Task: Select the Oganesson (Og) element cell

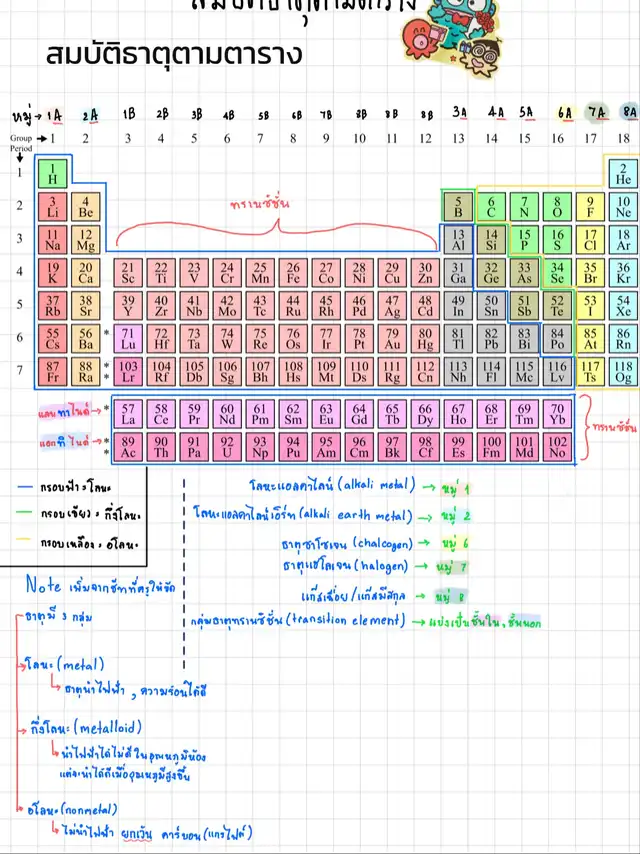Action: [623, 371]
